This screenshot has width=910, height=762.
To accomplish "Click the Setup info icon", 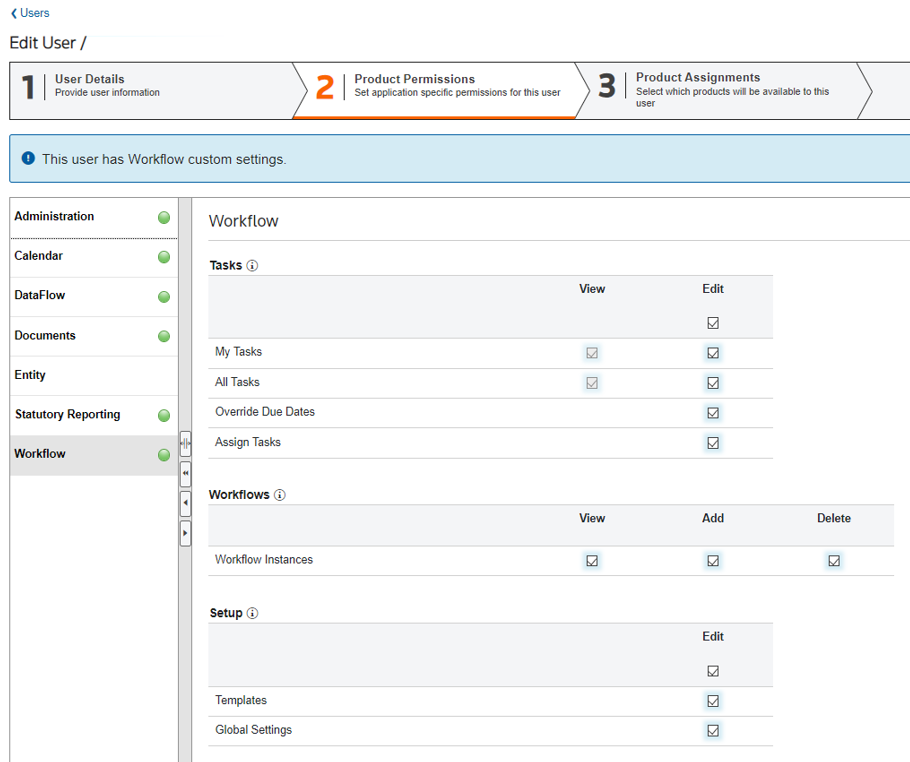I will [252, 613].
